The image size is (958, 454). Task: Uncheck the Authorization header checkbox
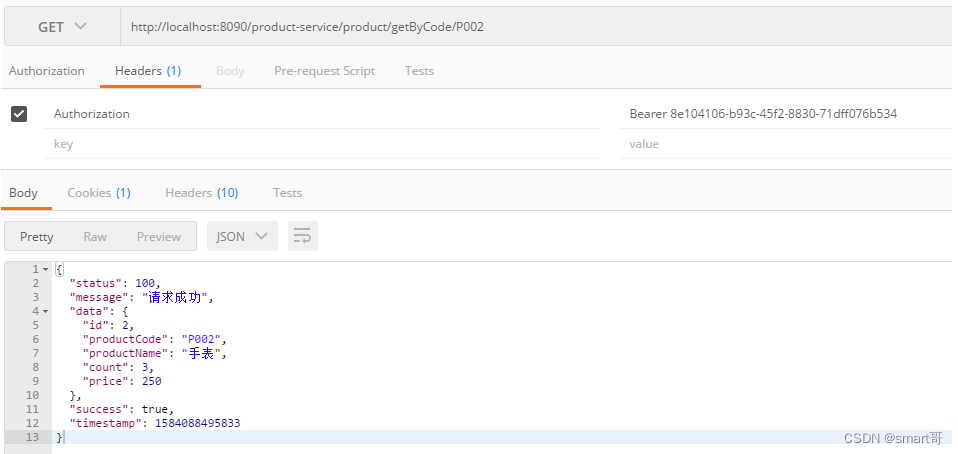click(x=19, y=114)
